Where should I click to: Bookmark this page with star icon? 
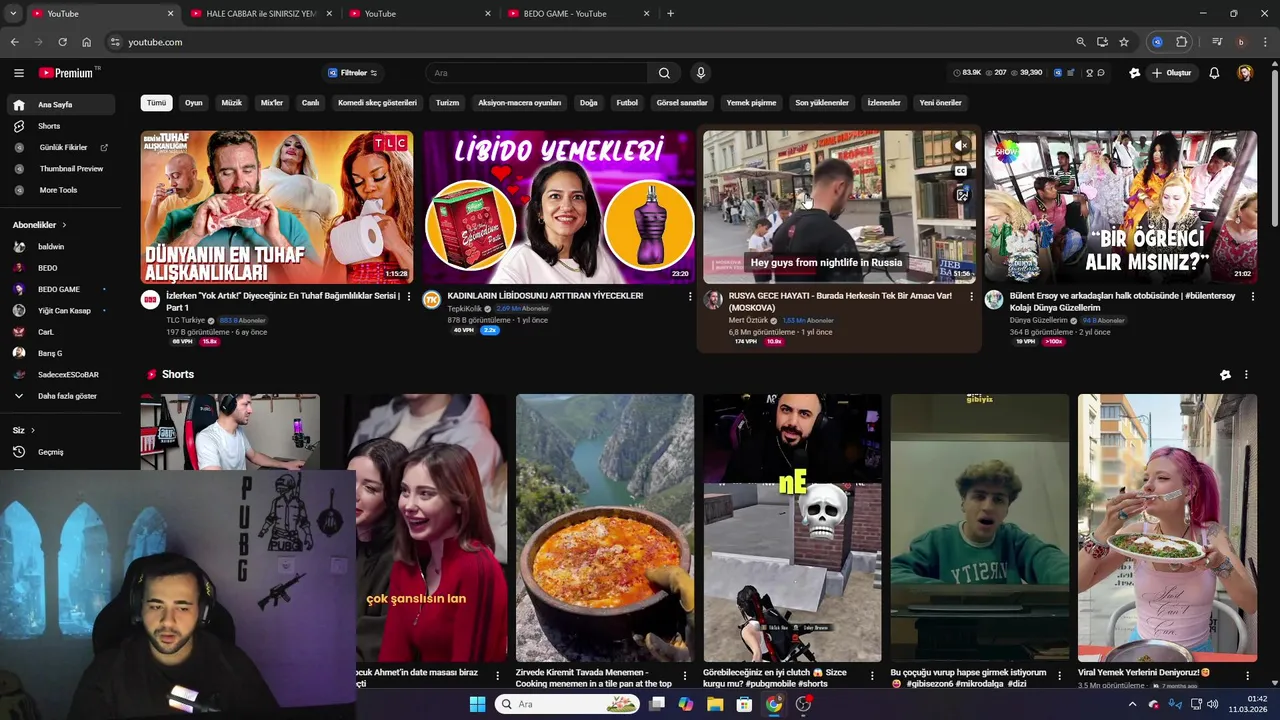coord(1124,42)
